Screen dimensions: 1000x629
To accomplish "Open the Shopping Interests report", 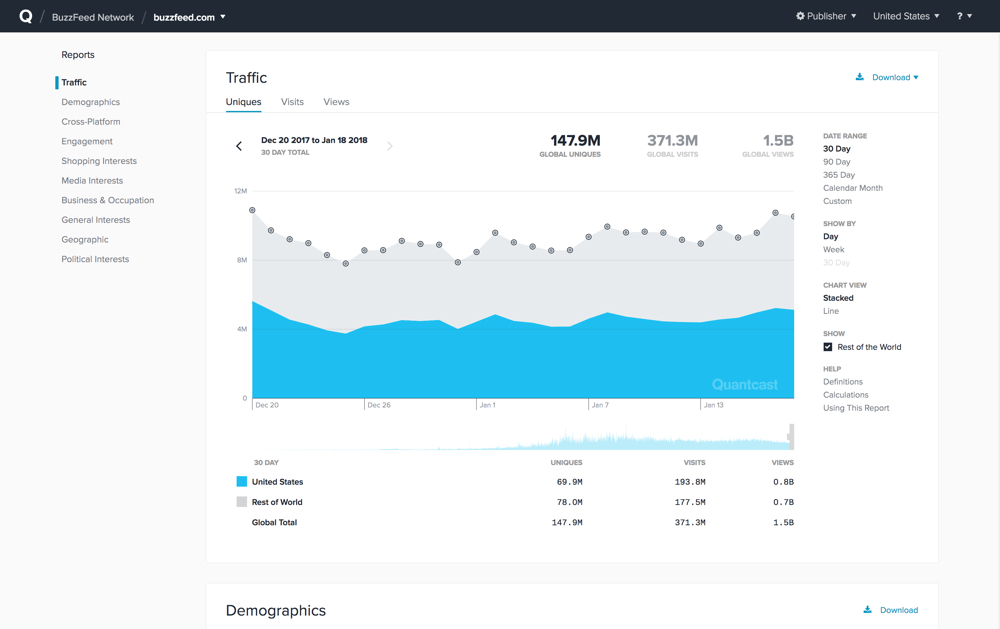I will (x=99, y=161).
